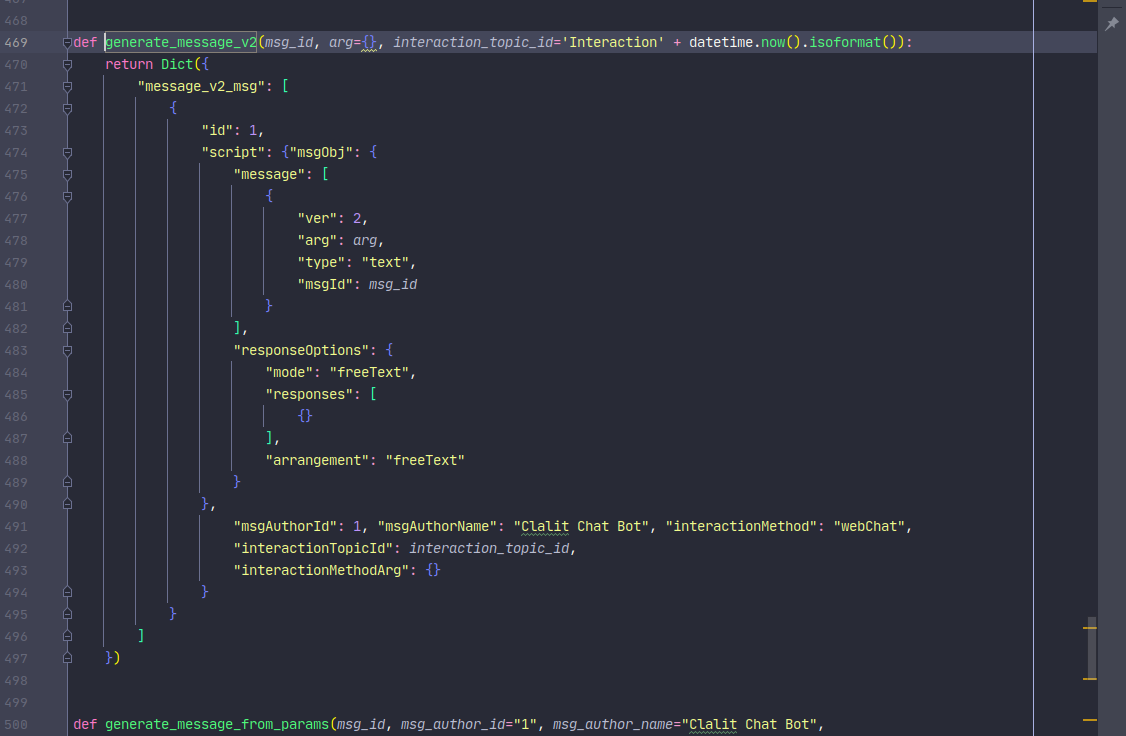Image resolution: width=1126 pixels, height=736 pixels.
Task: Click the "interactionMethodArg" key
Action: [x=321, y=570]
